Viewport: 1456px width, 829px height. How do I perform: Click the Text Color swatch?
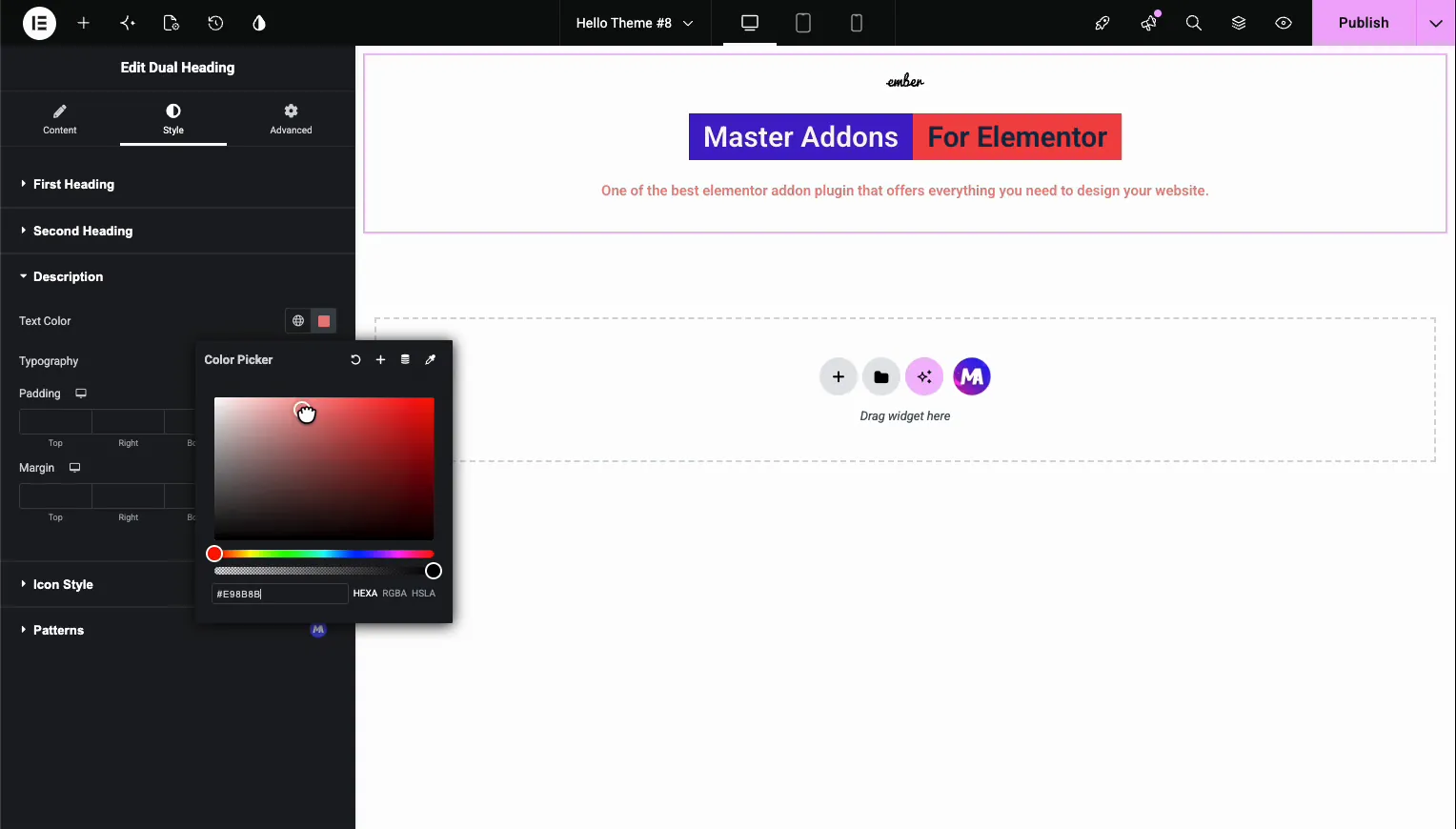click(324, 321)
